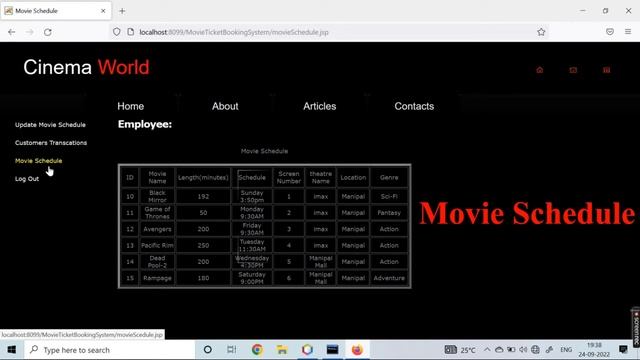
Task: Click the taskbar search box
Action: pyautogui.click(x=109, y=350)
